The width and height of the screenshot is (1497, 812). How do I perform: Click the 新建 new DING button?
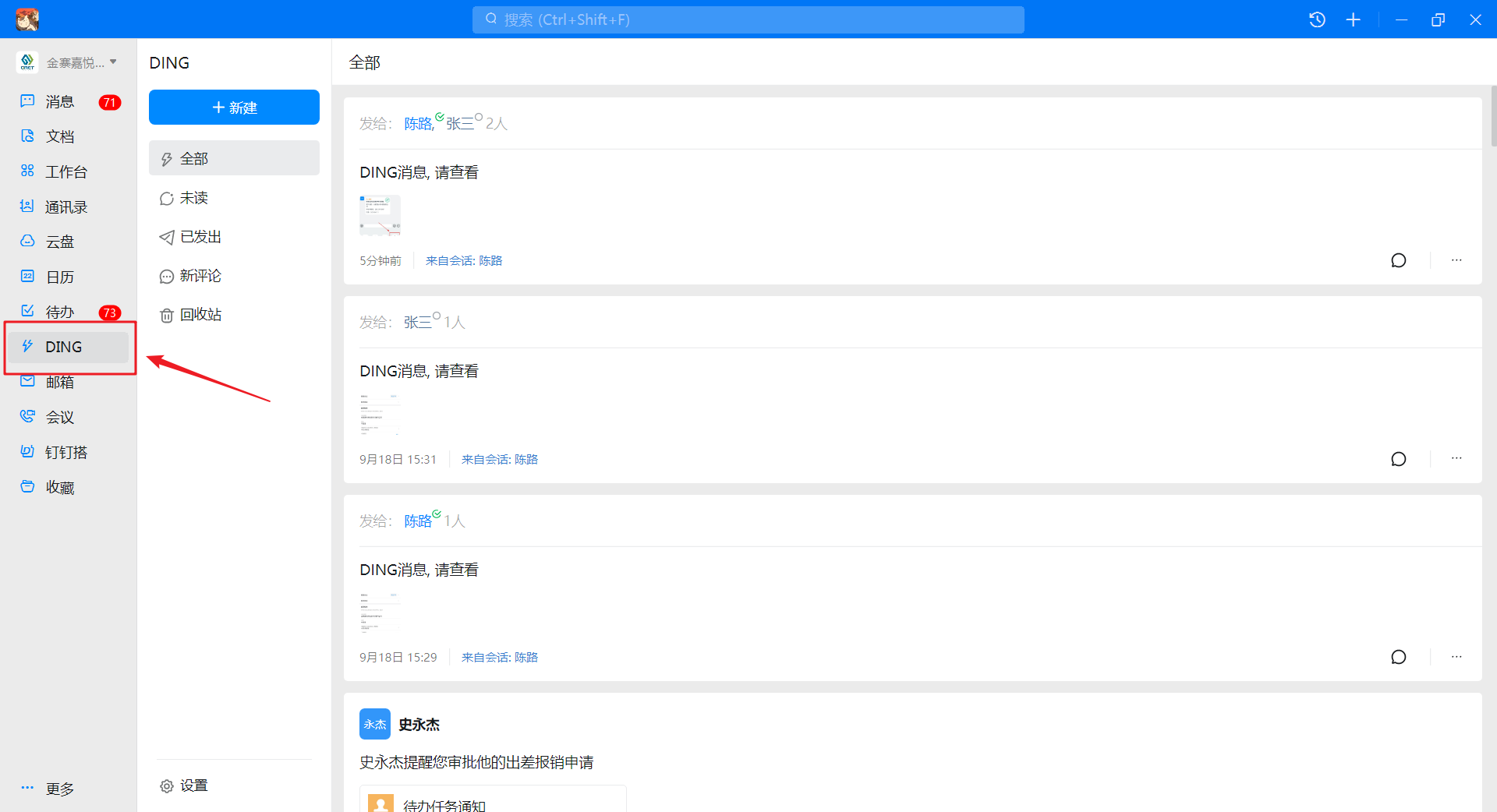[x=234, y=107]
